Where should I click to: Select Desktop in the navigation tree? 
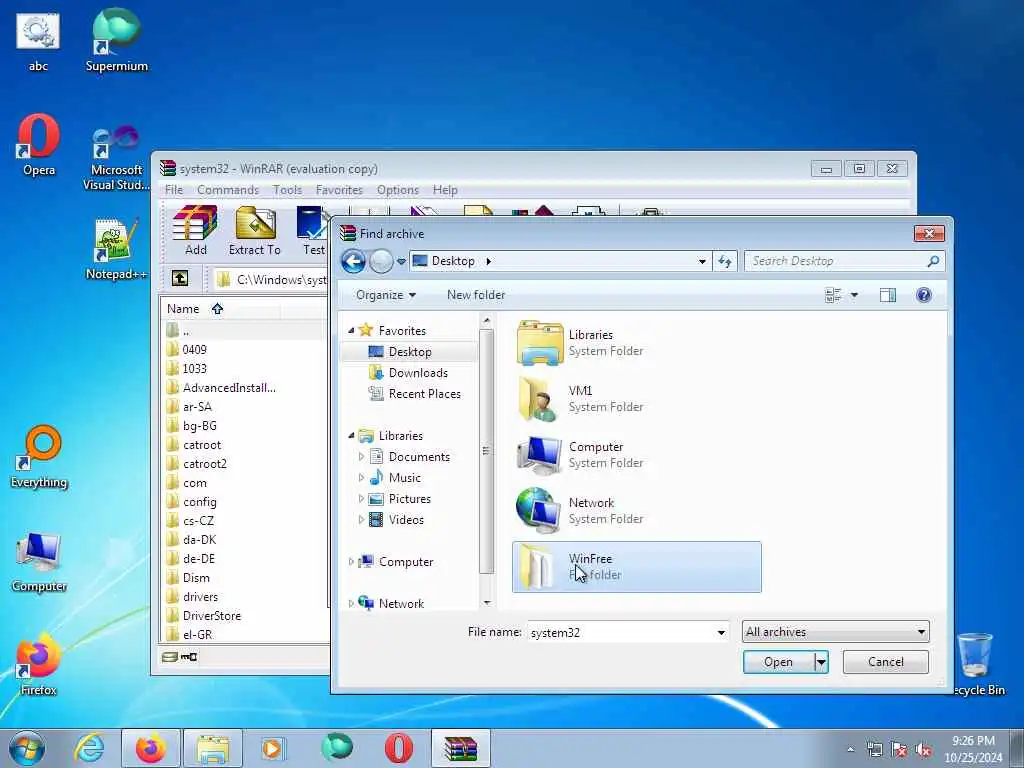[x=409, y=352]
